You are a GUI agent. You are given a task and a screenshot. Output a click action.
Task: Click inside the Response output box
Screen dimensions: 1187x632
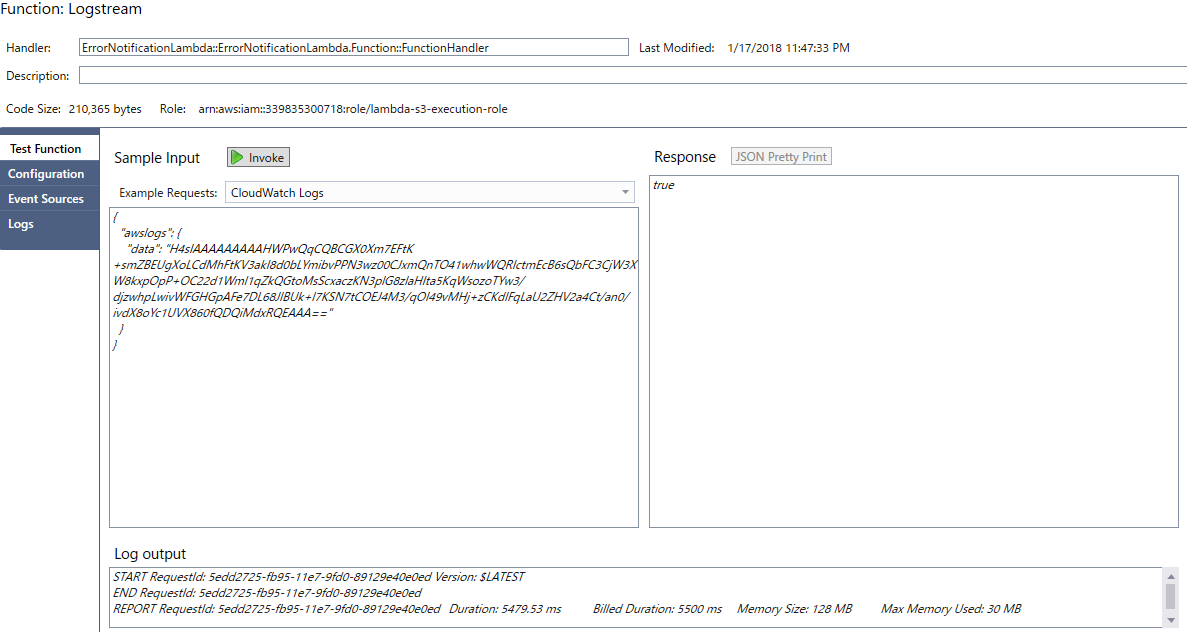point(914,351)
